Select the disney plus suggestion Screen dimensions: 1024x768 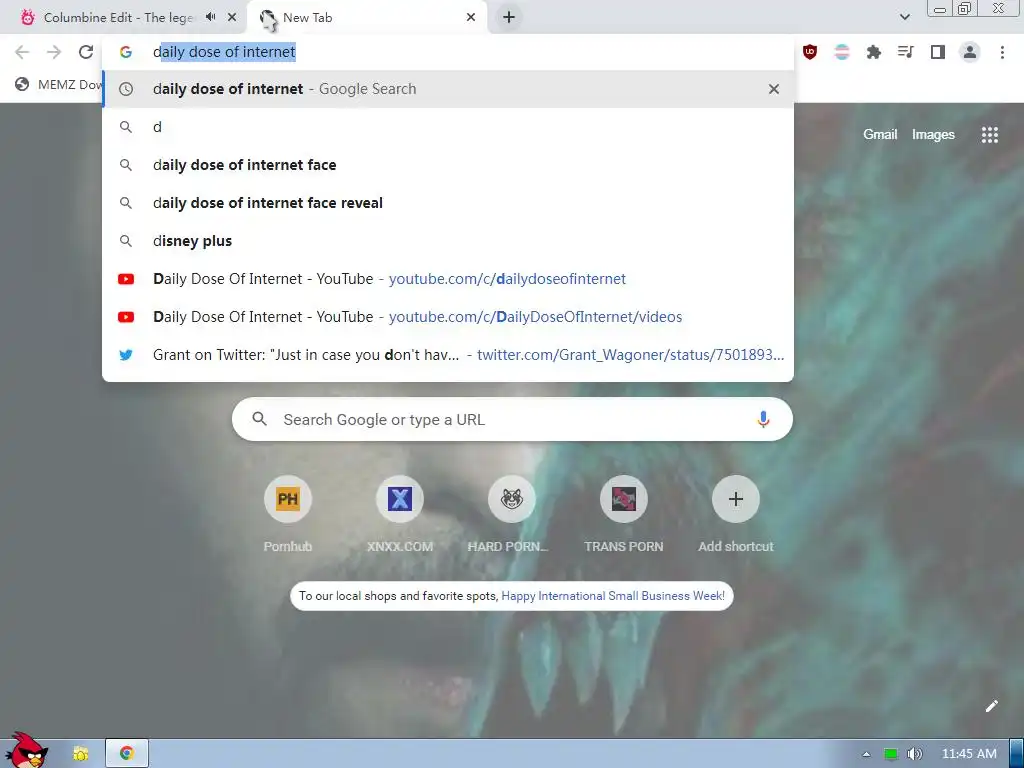[448, 240]
